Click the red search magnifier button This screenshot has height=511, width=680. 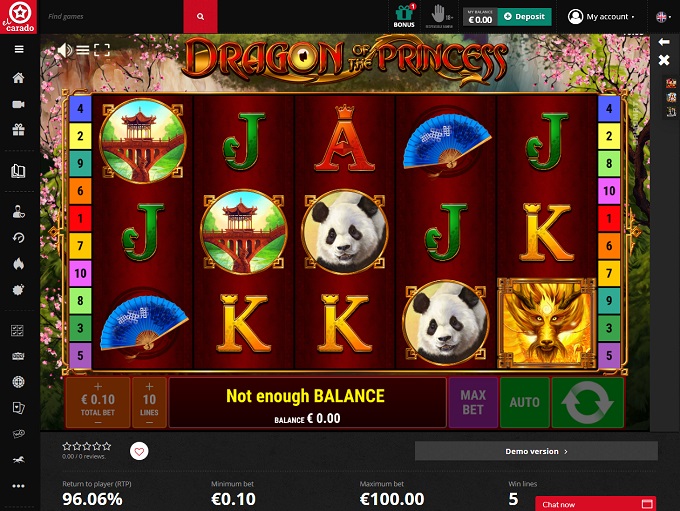(200, 16)
